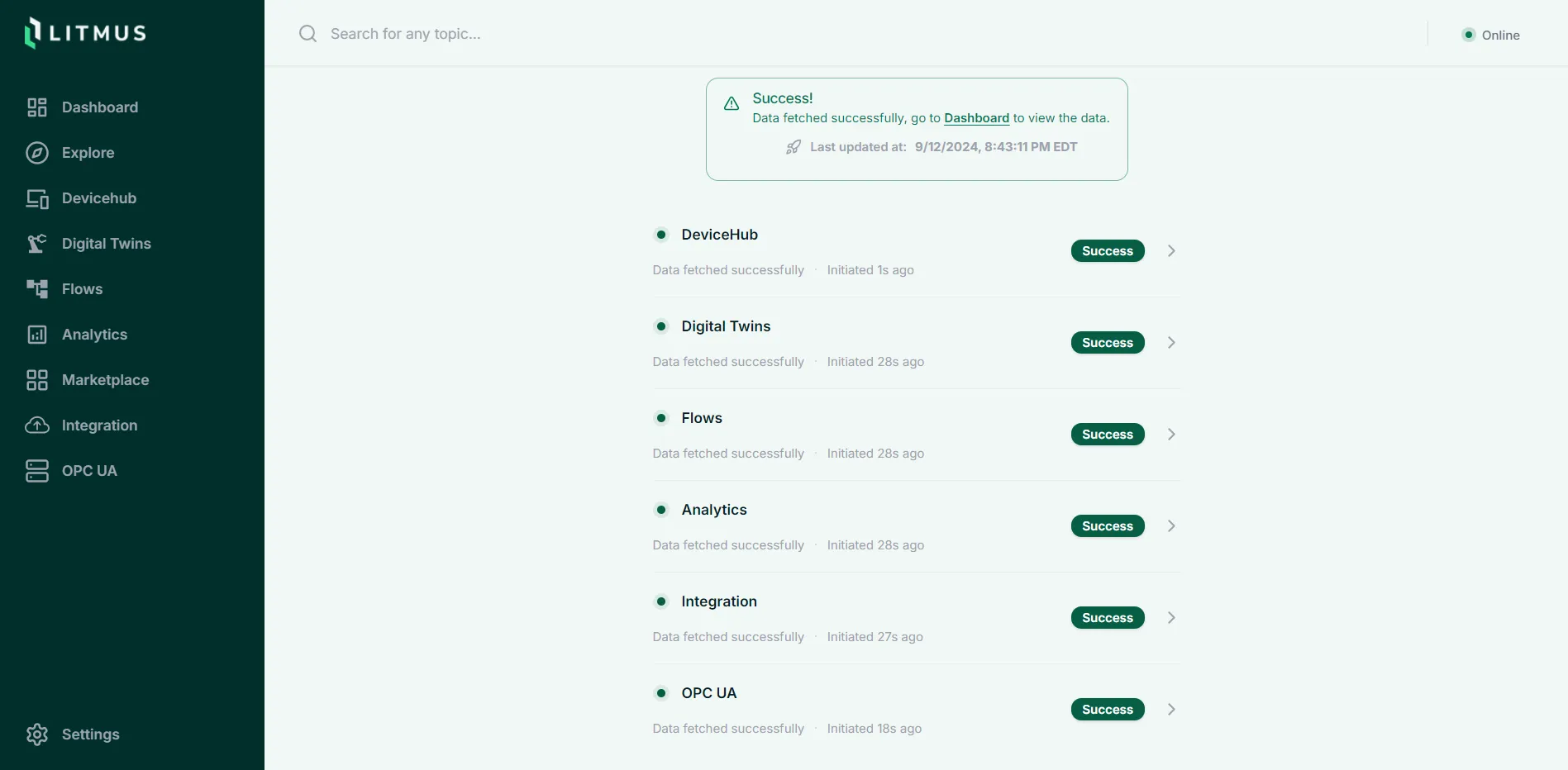The image size is (1568, 770).
Task: Open the Marketplace menu item
Action: [x=88, y=380]
